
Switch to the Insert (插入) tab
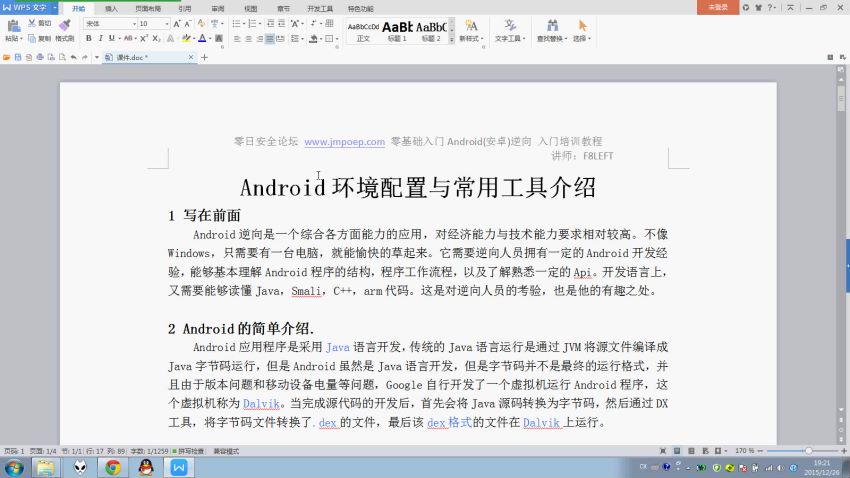pyautogui.click(x=111, y=8)
